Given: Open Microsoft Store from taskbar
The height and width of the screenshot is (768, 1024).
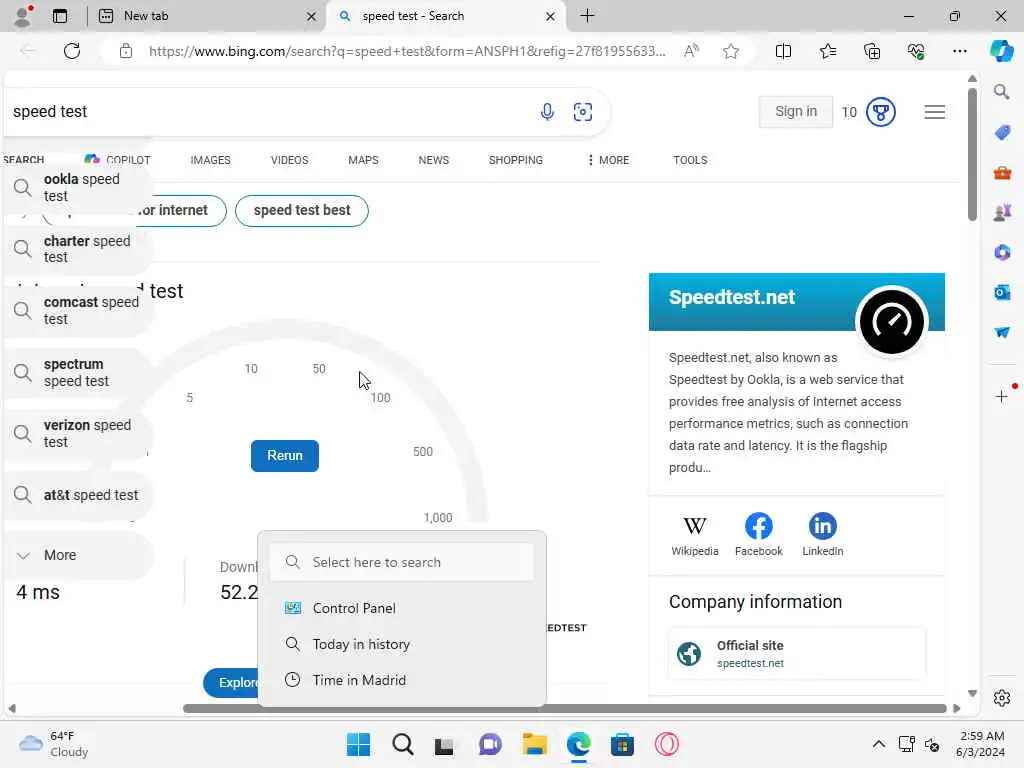Looking at the screenshot, I should (622, 744).
